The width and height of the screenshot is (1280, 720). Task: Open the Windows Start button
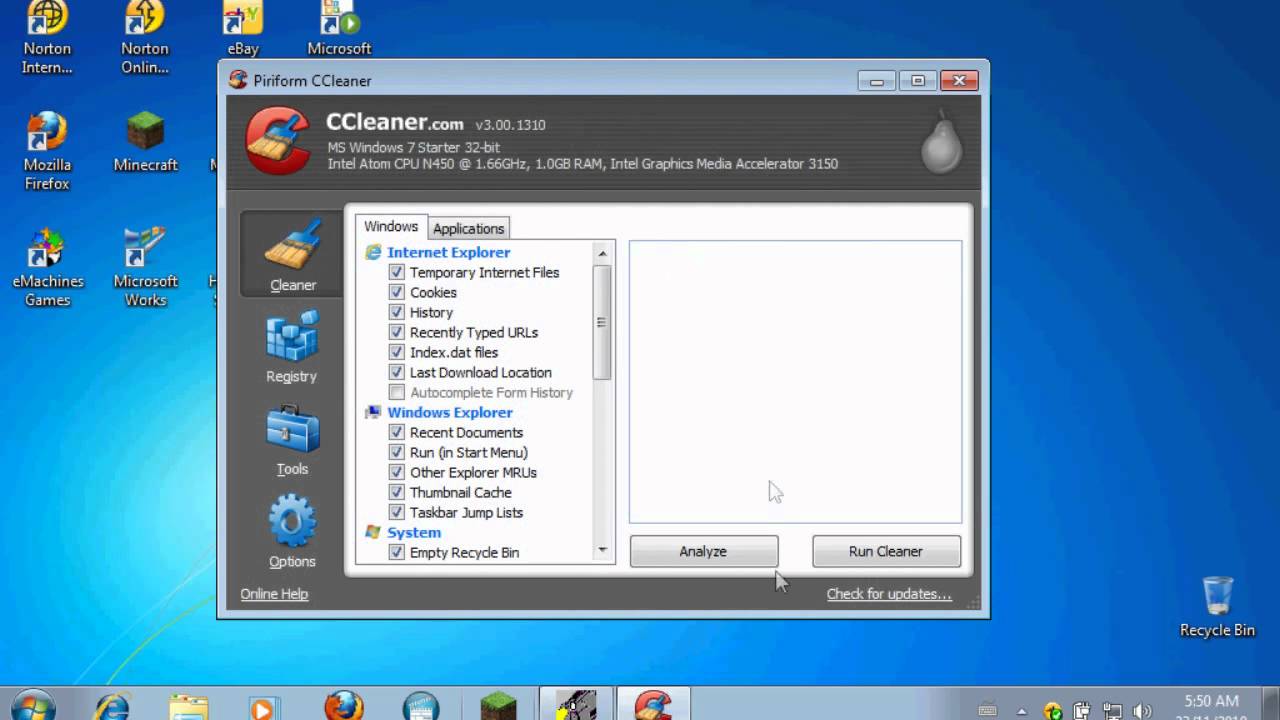coord(33,706)
